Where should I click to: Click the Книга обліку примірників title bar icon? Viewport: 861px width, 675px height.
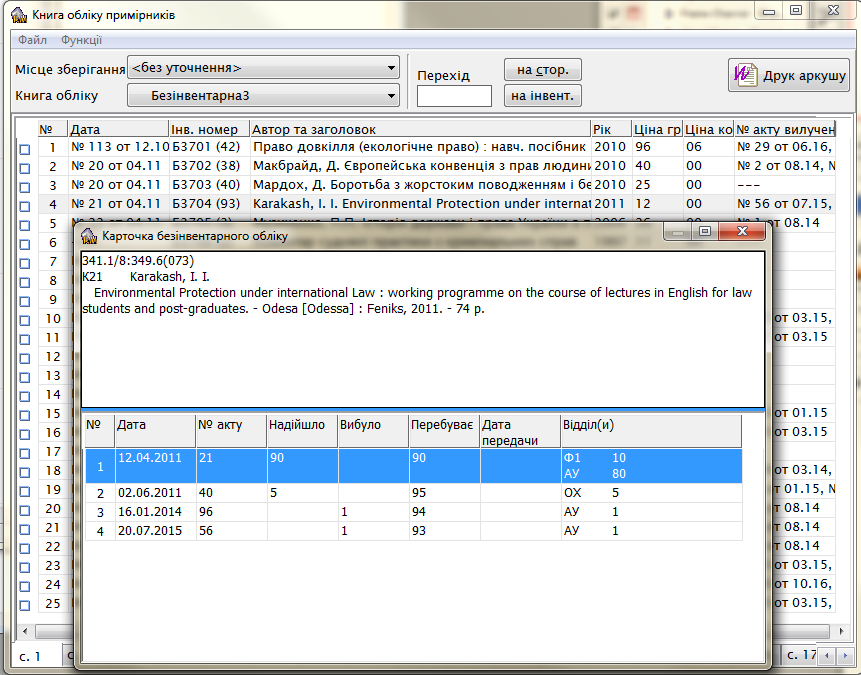(18, 14)
